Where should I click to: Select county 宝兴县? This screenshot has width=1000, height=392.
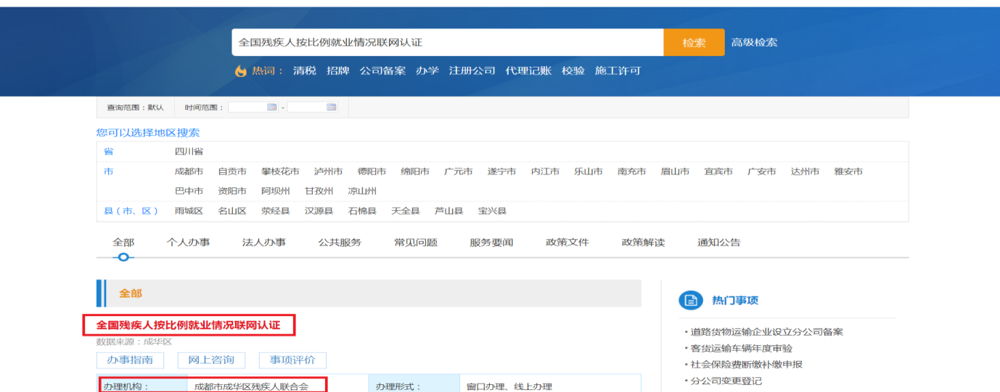point(492,211)
